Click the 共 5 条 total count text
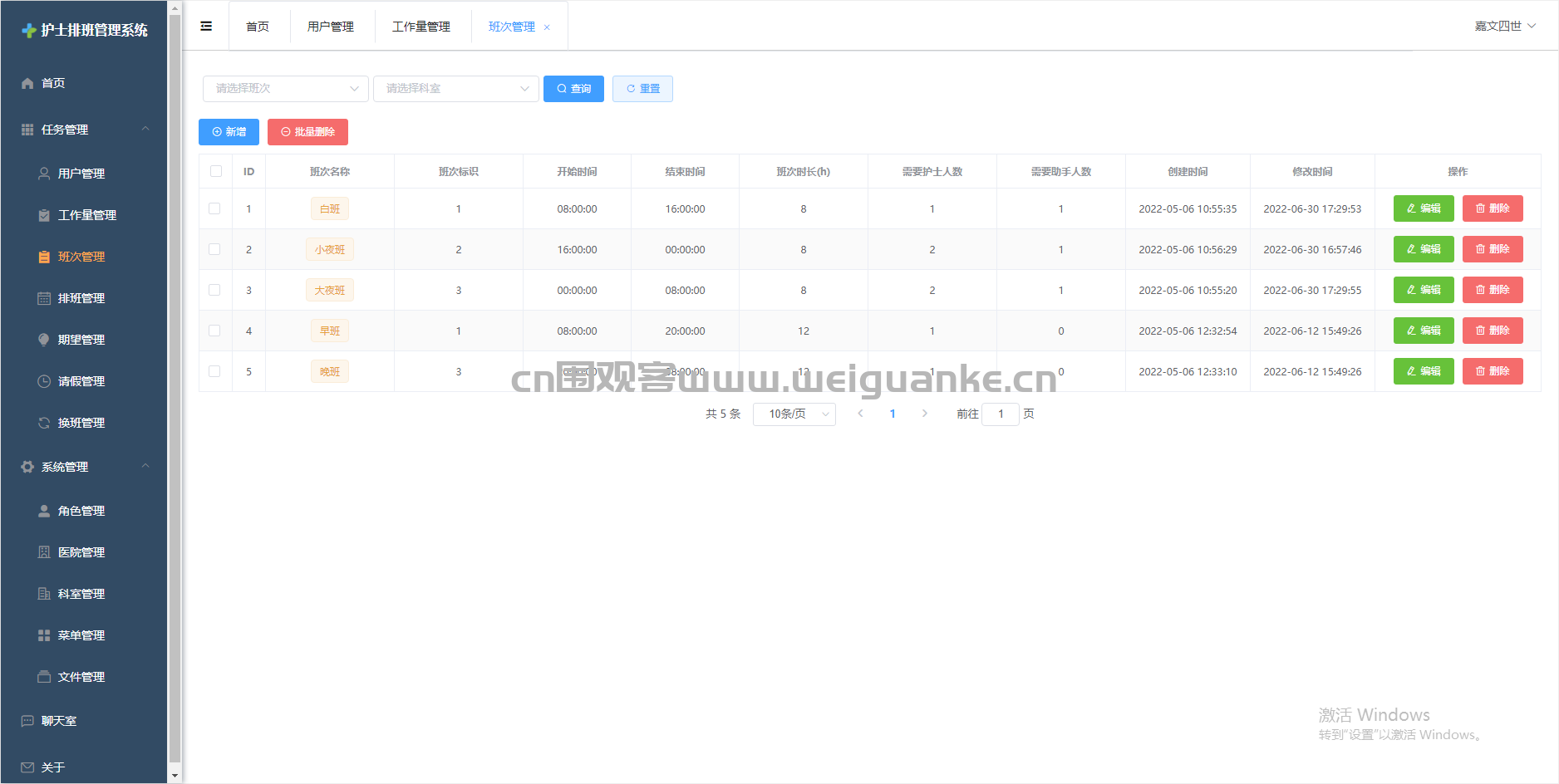The height and width of the screenshot is (784, 1559). coord(723,414)
